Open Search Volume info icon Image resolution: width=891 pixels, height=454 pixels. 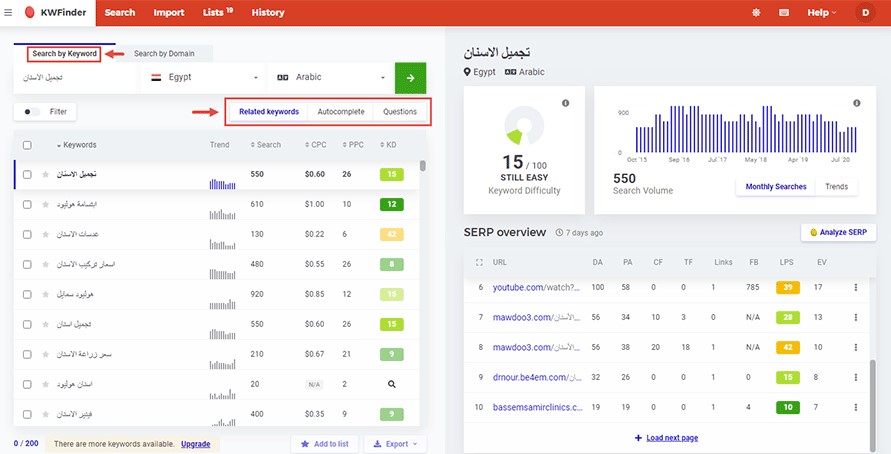856,103
